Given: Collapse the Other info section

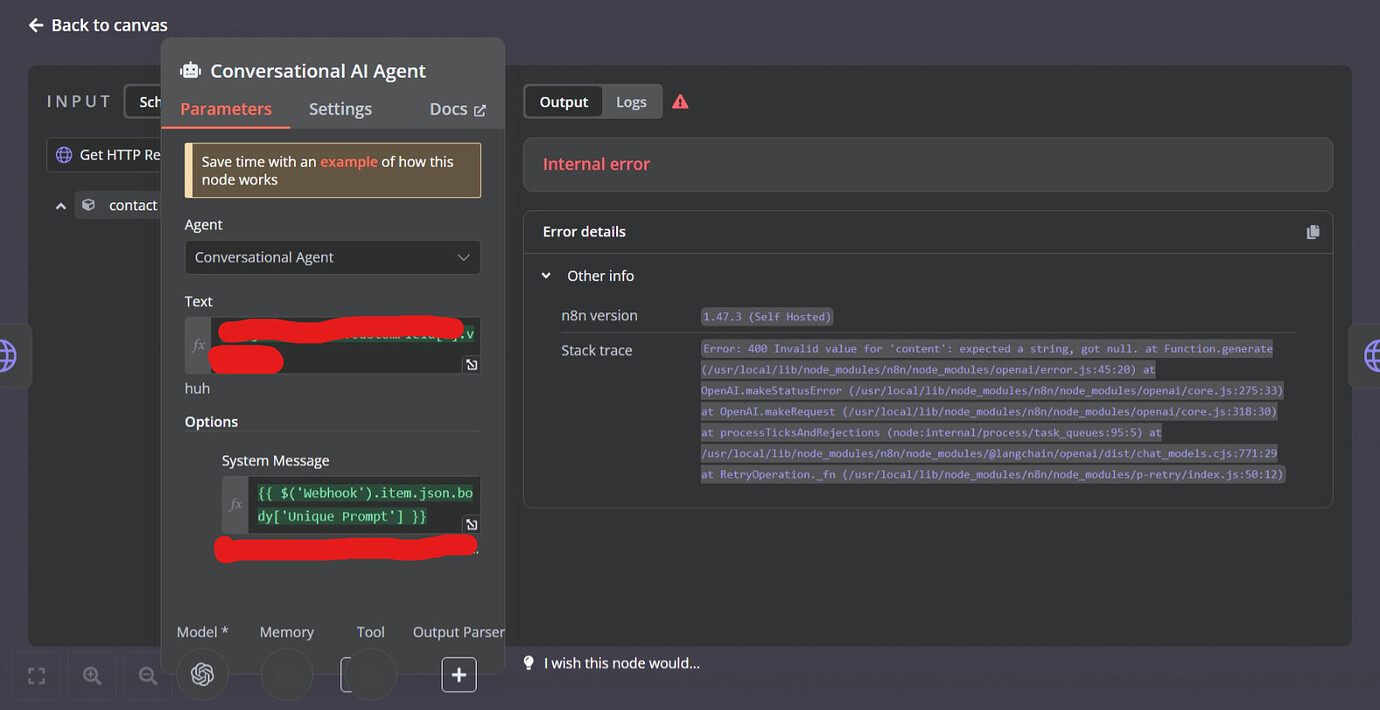Looking at the screenshot, I should [x=545, y=275].
